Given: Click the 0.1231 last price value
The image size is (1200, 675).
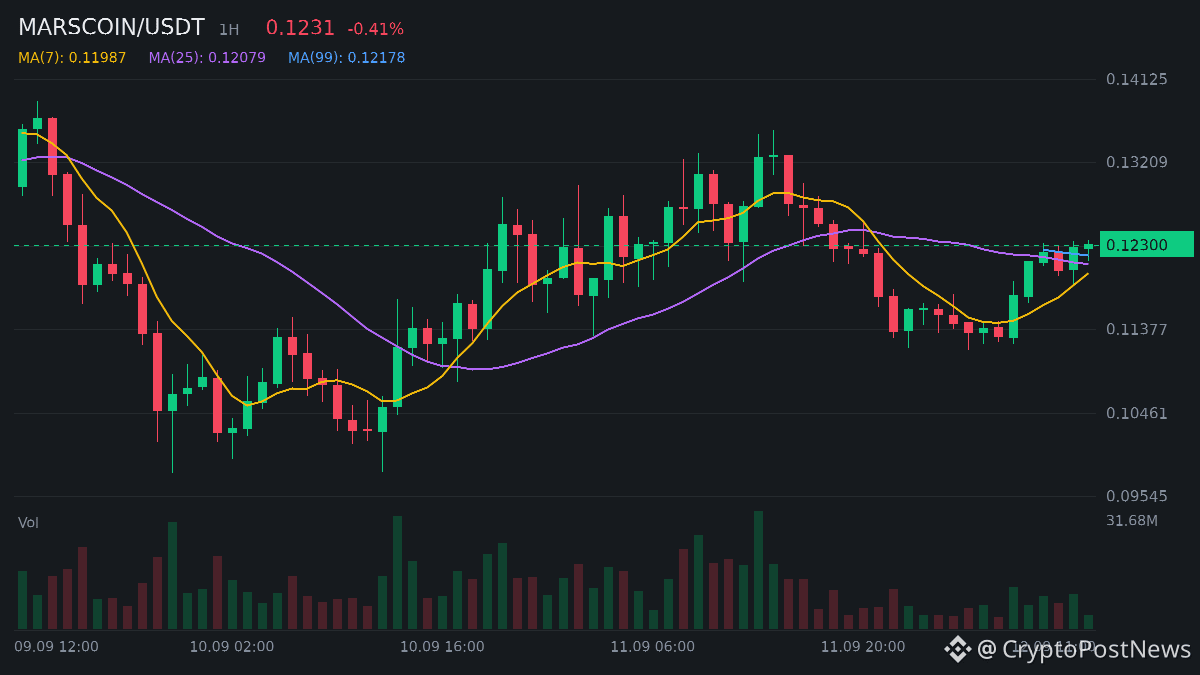Looking at the screenshot, I should 300,28.
